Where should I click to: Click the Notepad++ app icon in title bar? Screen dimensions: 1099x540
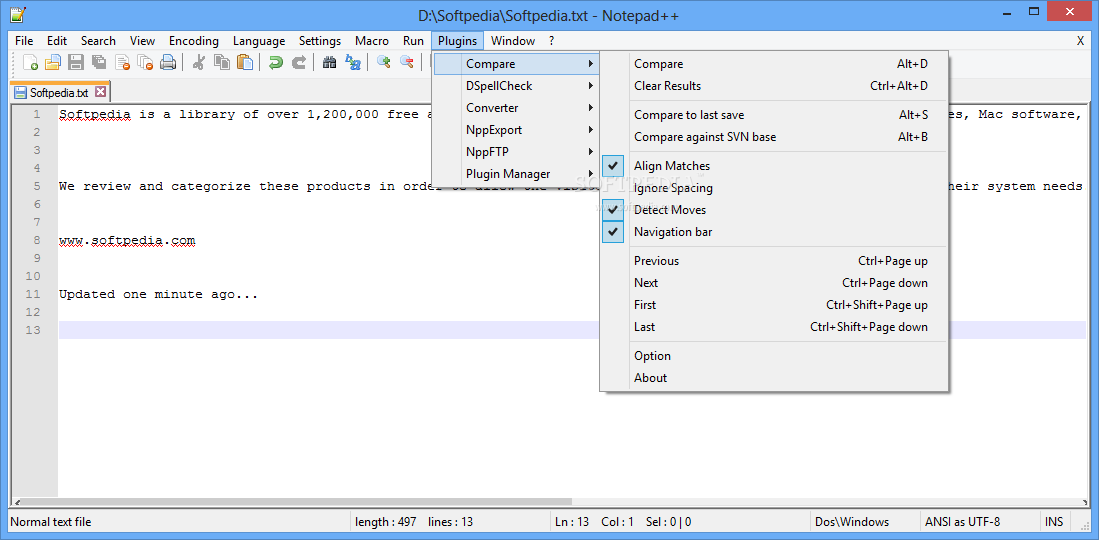(x=18, y=15)
